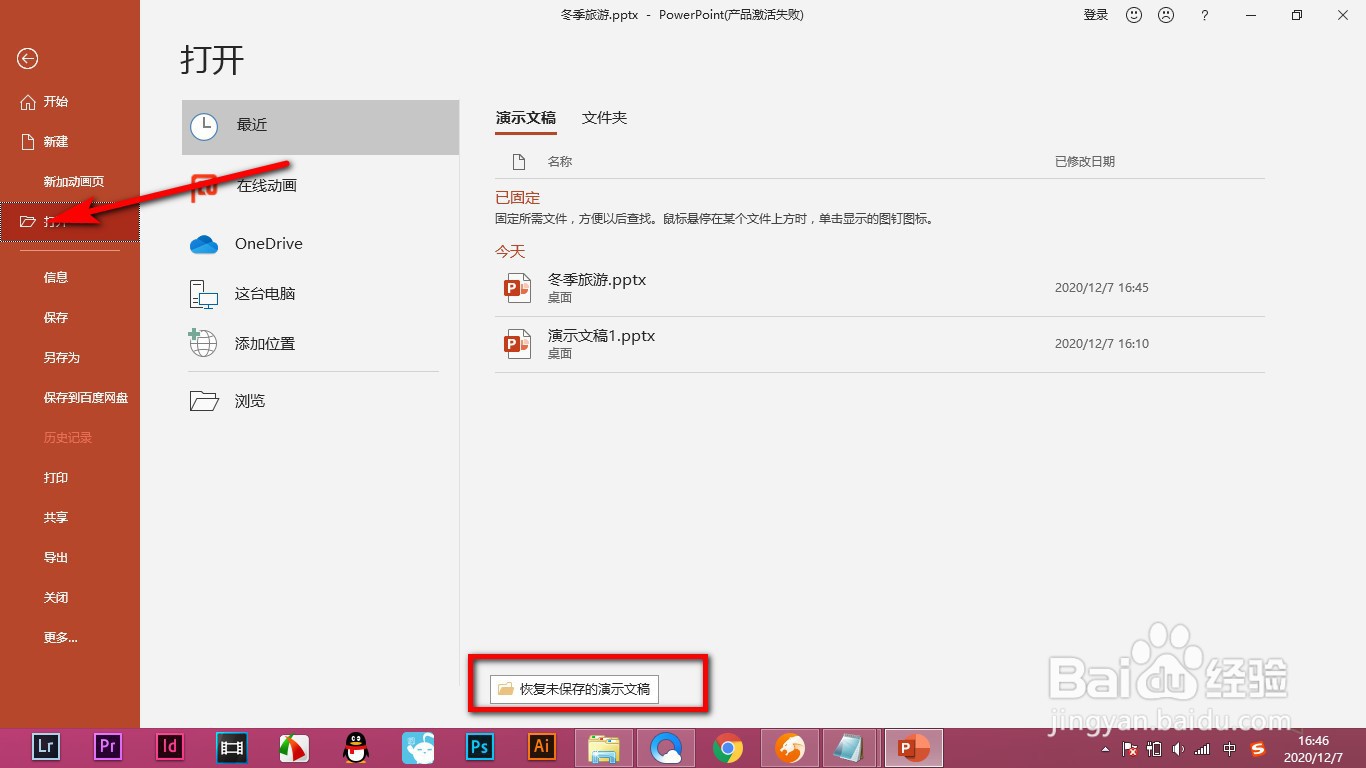Launch Premiere Pro from the taskbar
The image size is (1366, 768).
point(108,748)
